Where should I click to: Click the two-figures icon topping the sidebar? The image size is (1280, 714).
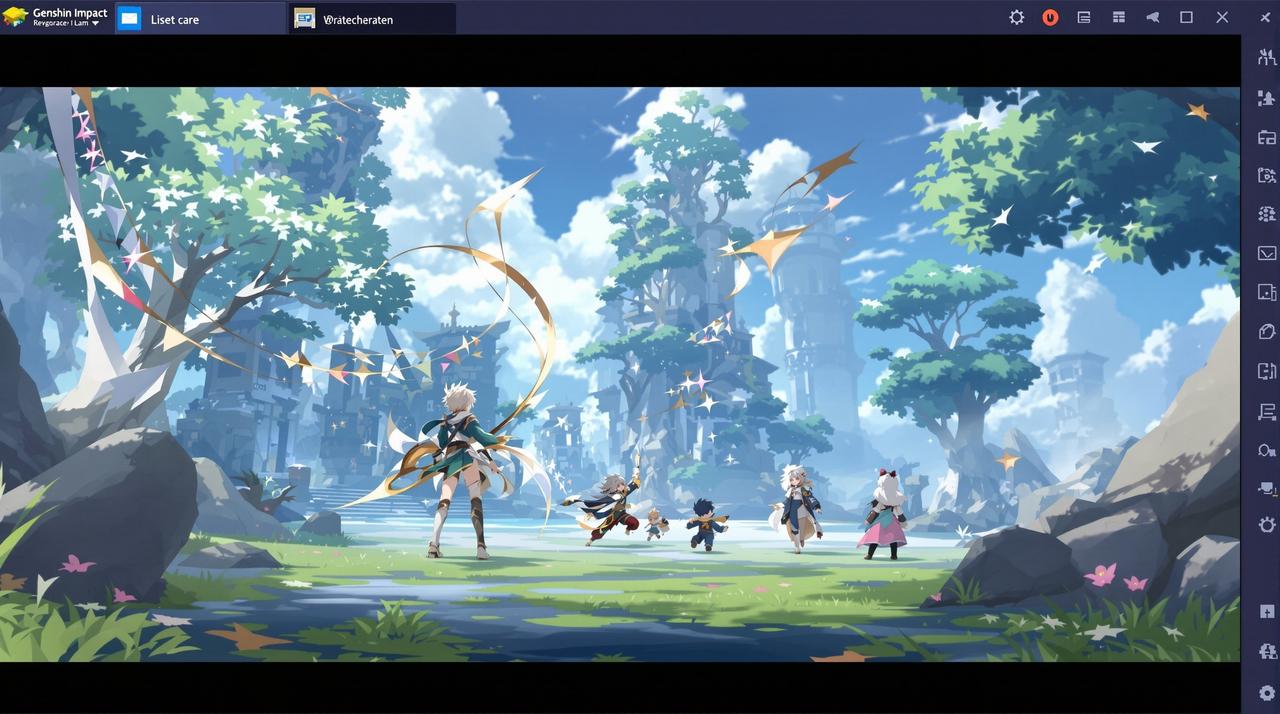(x=1266, y=57)
